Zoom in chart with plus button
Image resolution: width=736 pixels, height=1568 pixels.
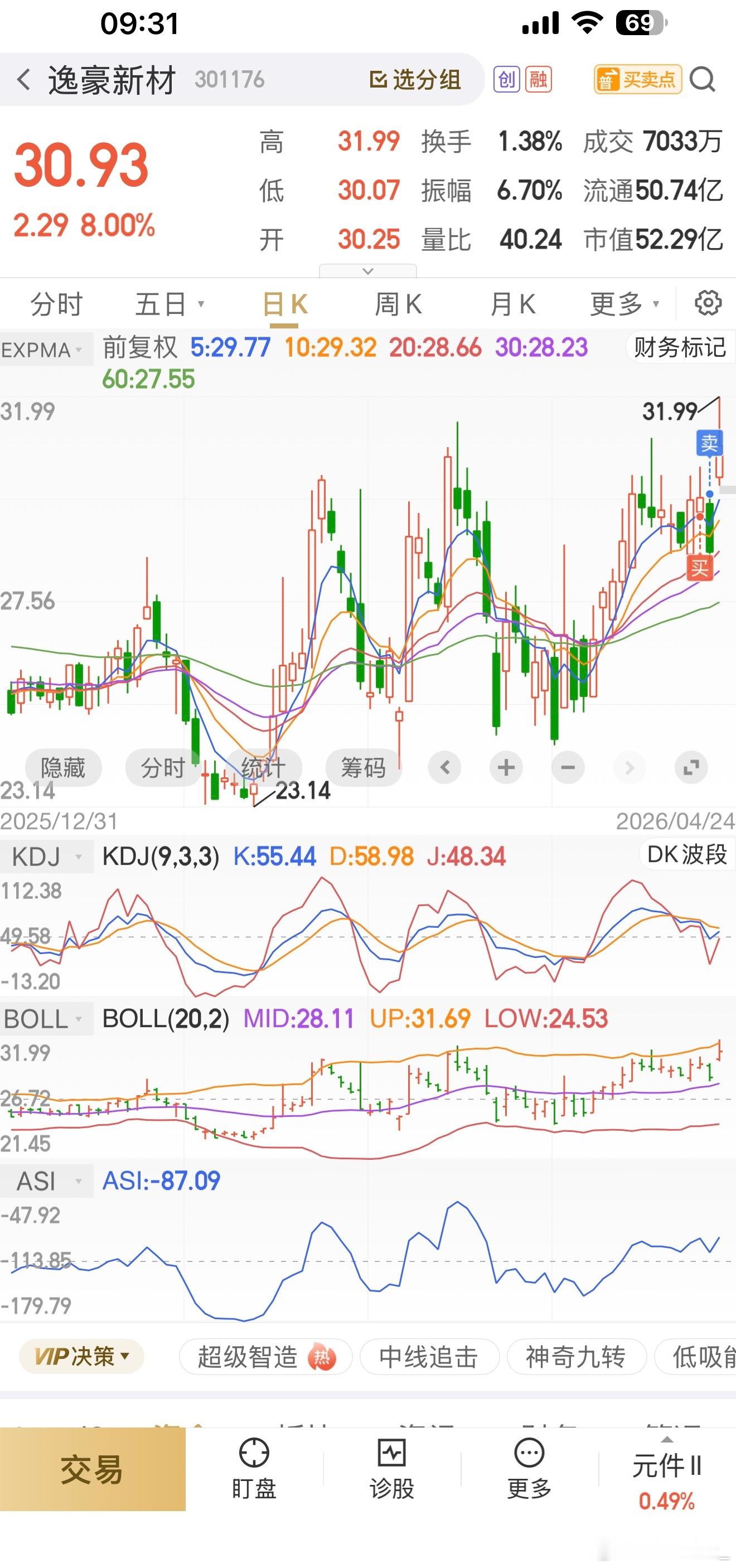pos(506,768)
